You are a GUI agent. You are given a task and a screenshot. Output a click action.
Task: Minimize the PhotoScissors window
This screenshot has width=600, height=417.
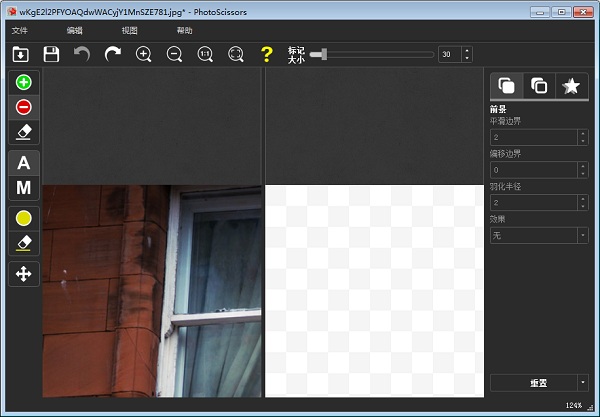point(540,12)
